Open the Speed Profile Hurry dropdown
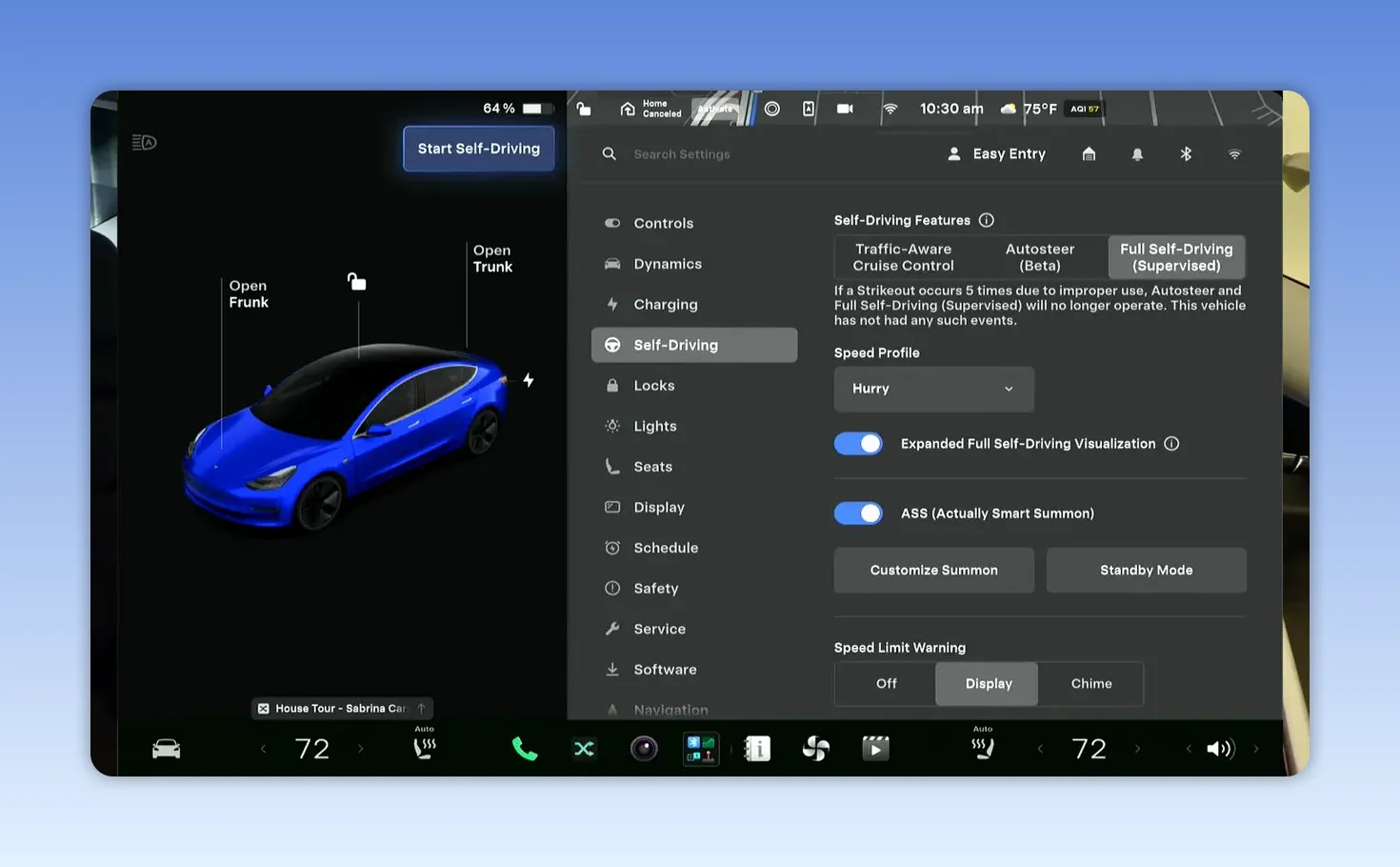 (x=933, y=389)
